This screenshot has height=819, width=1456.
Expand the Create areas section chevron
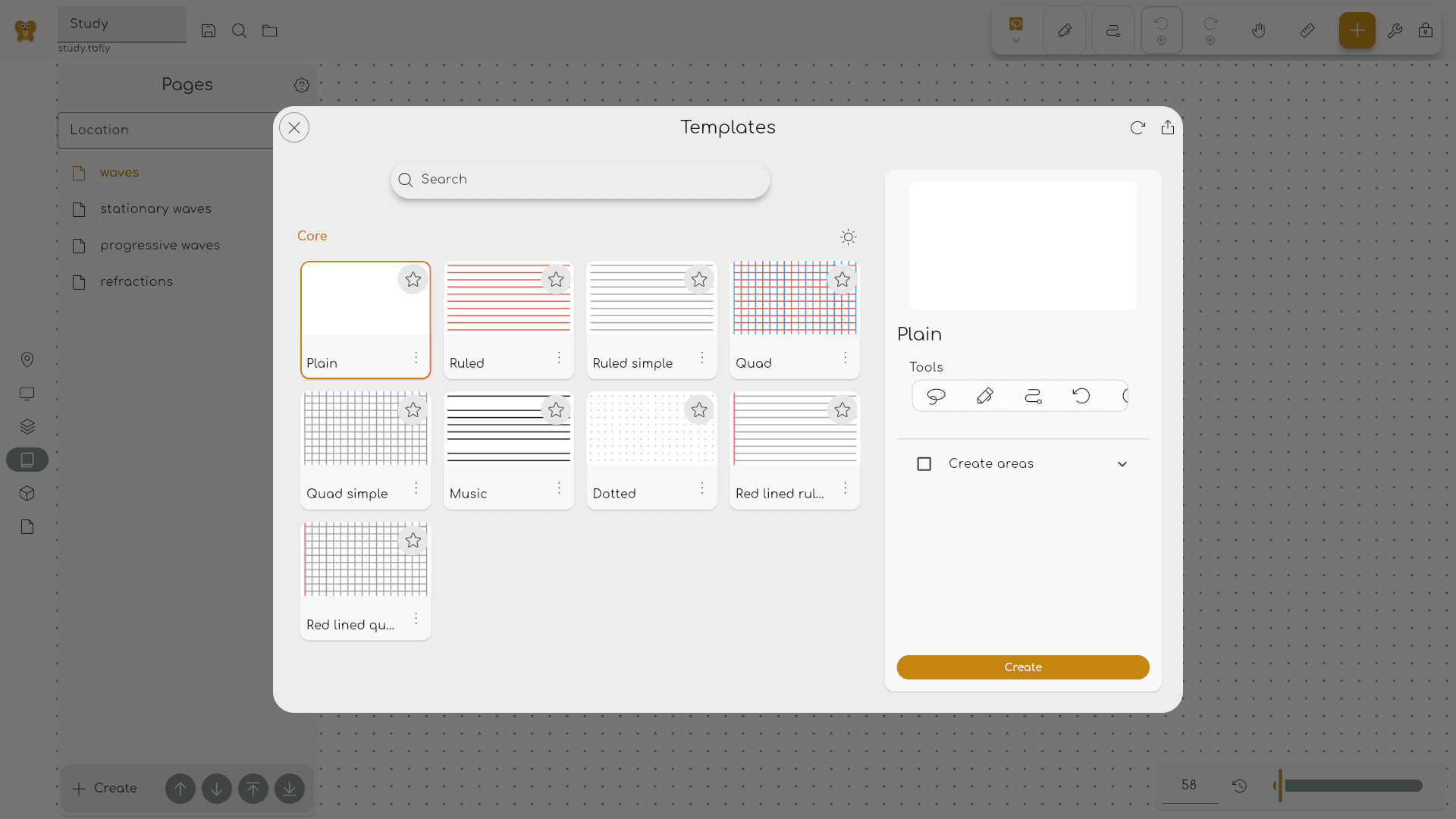pos(1122,464)
